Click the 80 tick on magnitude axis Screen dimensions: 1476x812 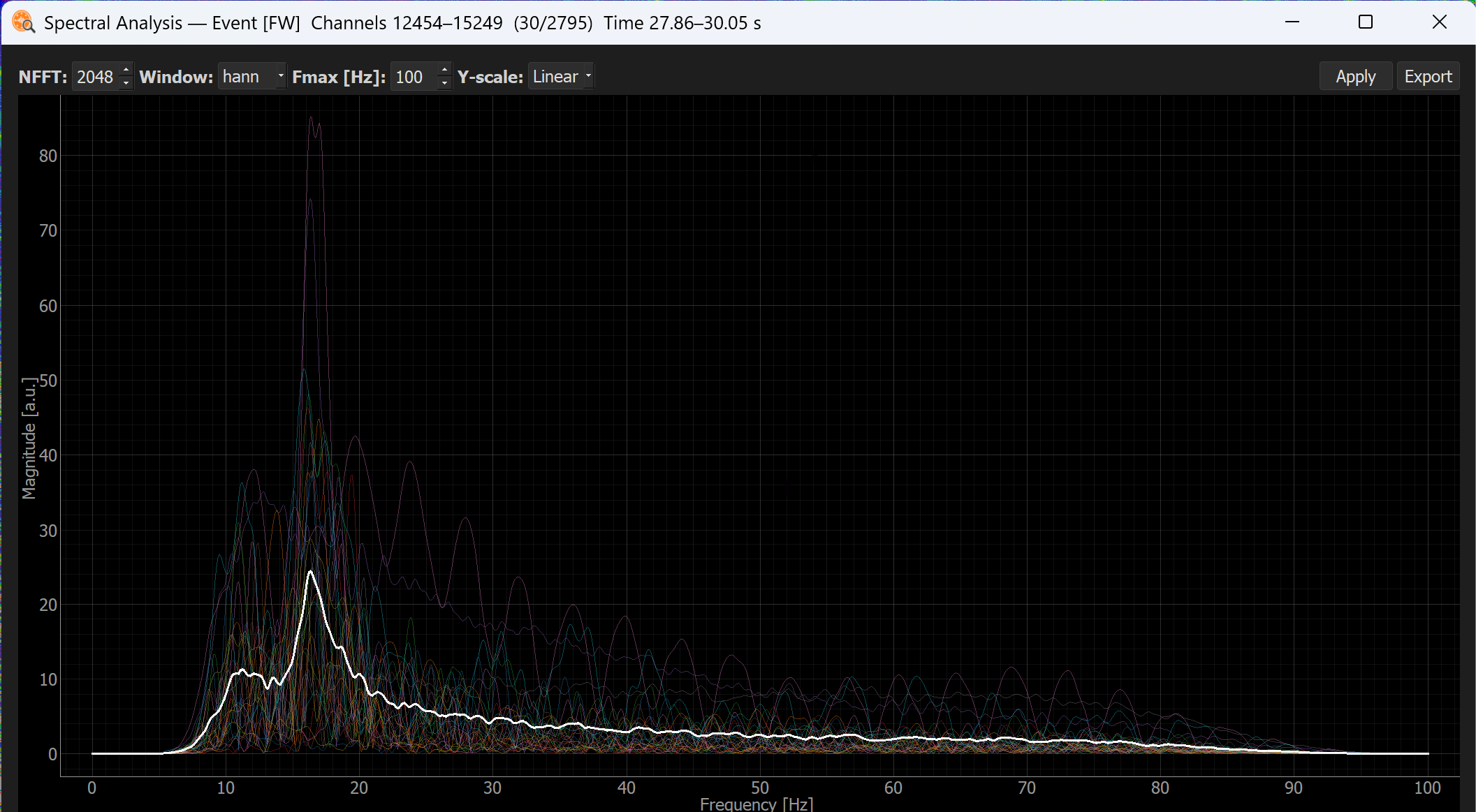tap(48, 156)
